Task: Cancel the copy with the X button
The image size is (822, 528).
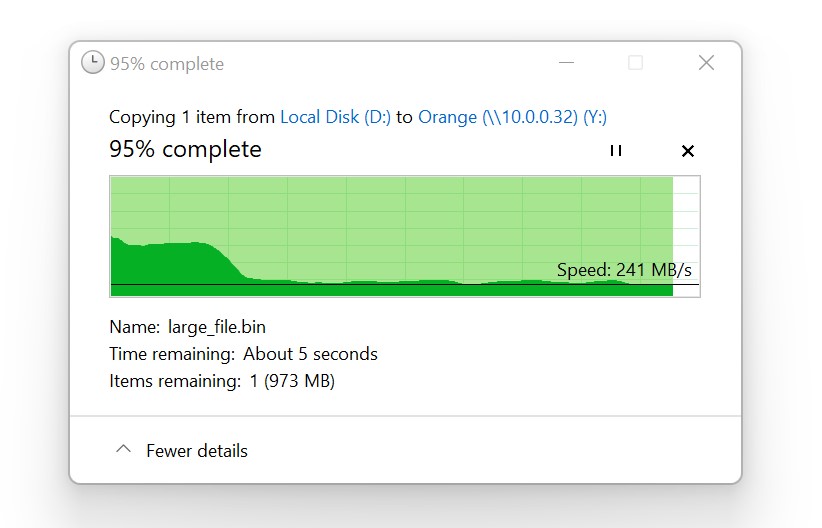Action: tap(687, 151)
